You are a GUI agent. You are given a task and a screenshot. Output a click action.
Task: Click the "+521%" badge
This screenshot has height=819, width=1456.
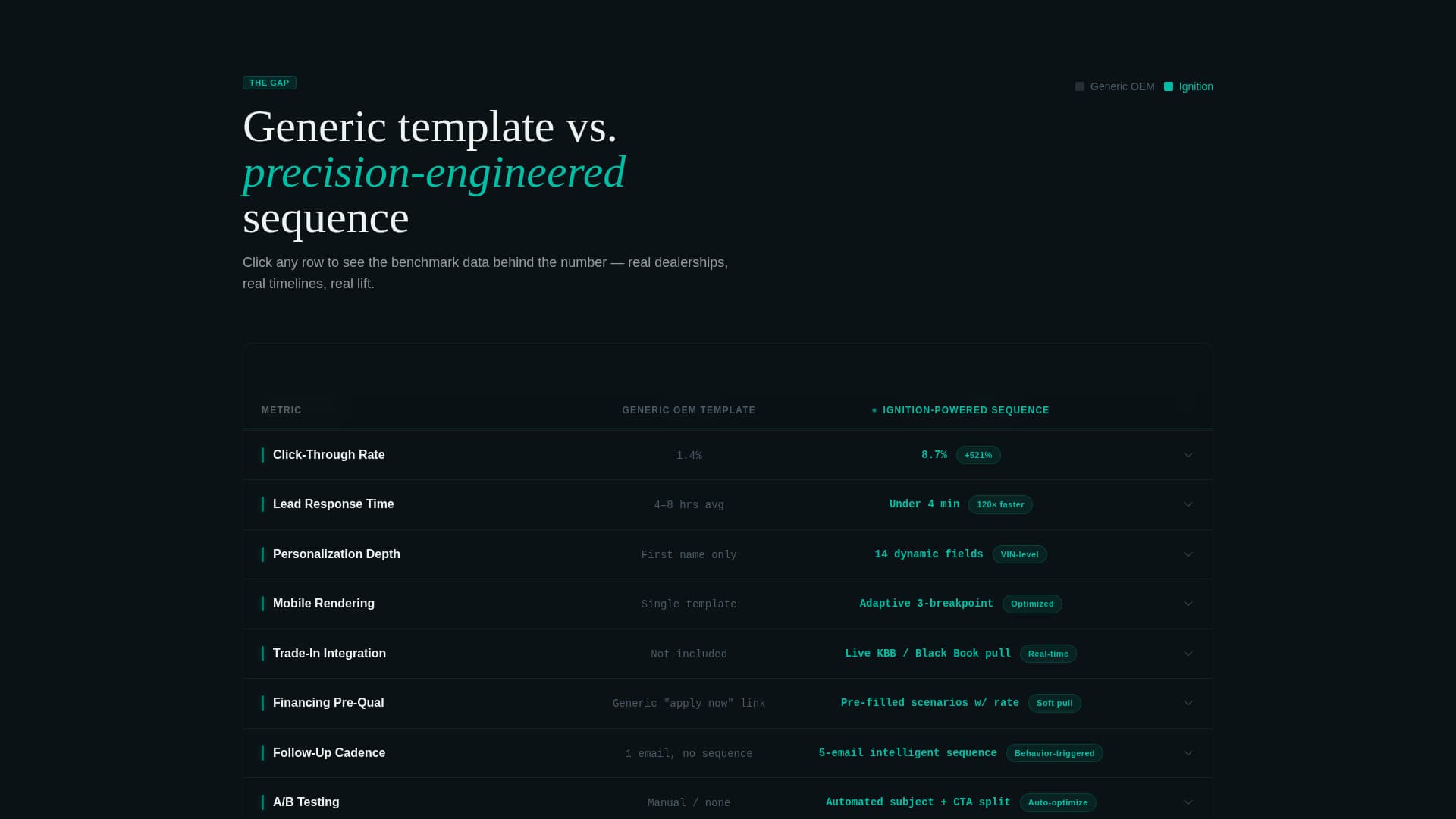[x=978, y=455]
